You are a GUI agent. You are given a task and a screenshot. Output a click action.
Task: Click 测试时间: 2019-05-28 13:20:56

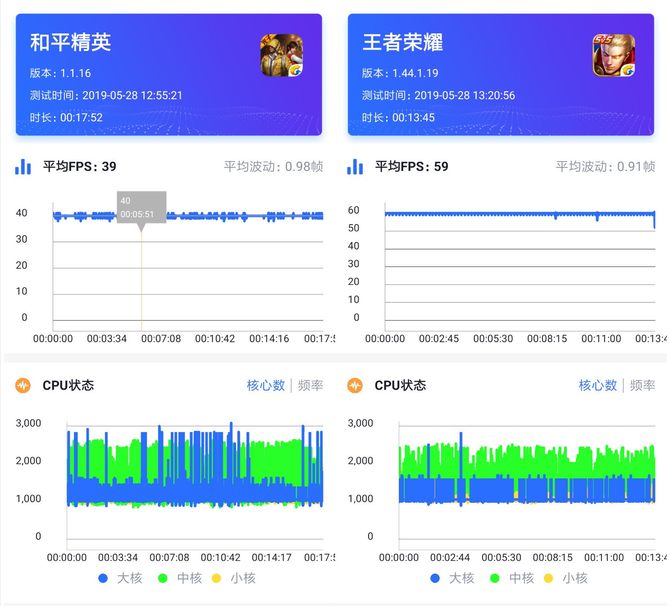pos(438,95)
